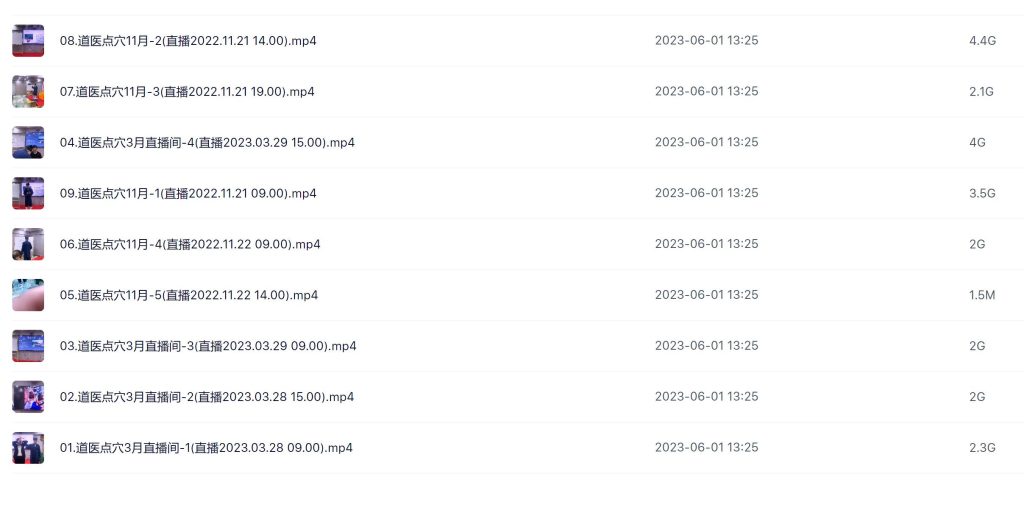Screen dimensions: 1024x510
Task: Open 01.道医点穴3月直播间-1(直播2023.03.28 09.00).mp4
Action: pyautogui.click(x=206, y=449)
